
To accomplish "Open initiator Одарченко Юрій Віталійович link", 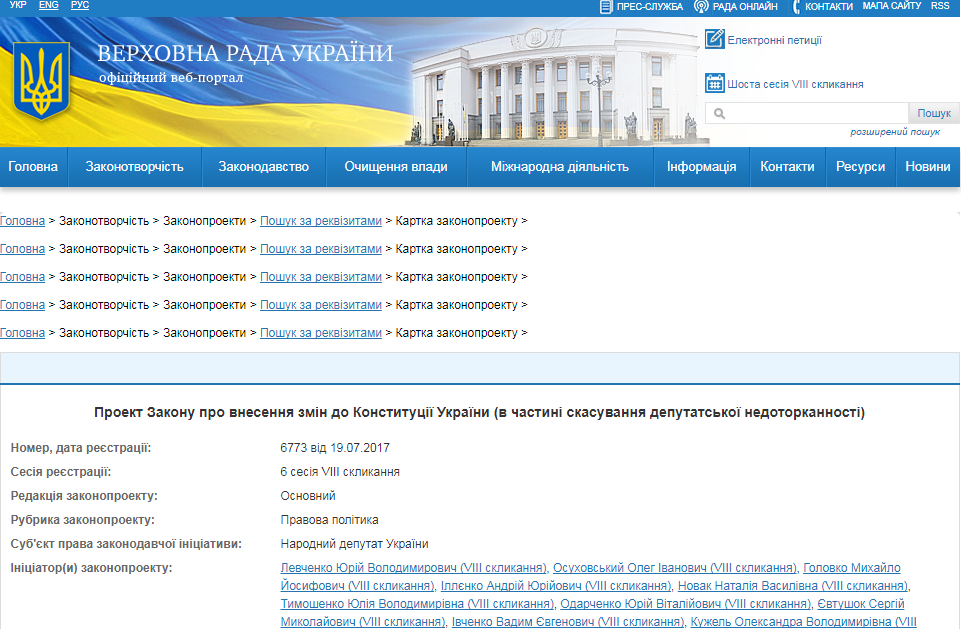I will pos(686,604).
